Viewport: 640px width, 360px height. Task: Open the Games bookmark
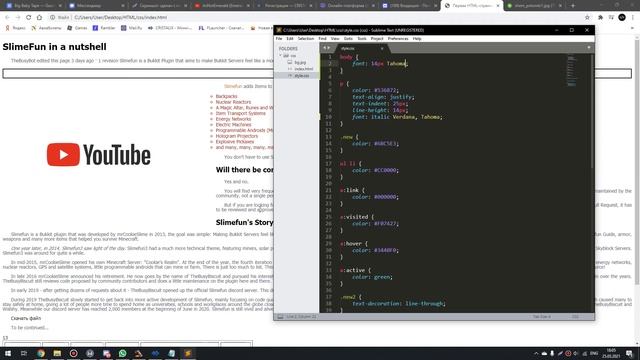coord(77,28)
